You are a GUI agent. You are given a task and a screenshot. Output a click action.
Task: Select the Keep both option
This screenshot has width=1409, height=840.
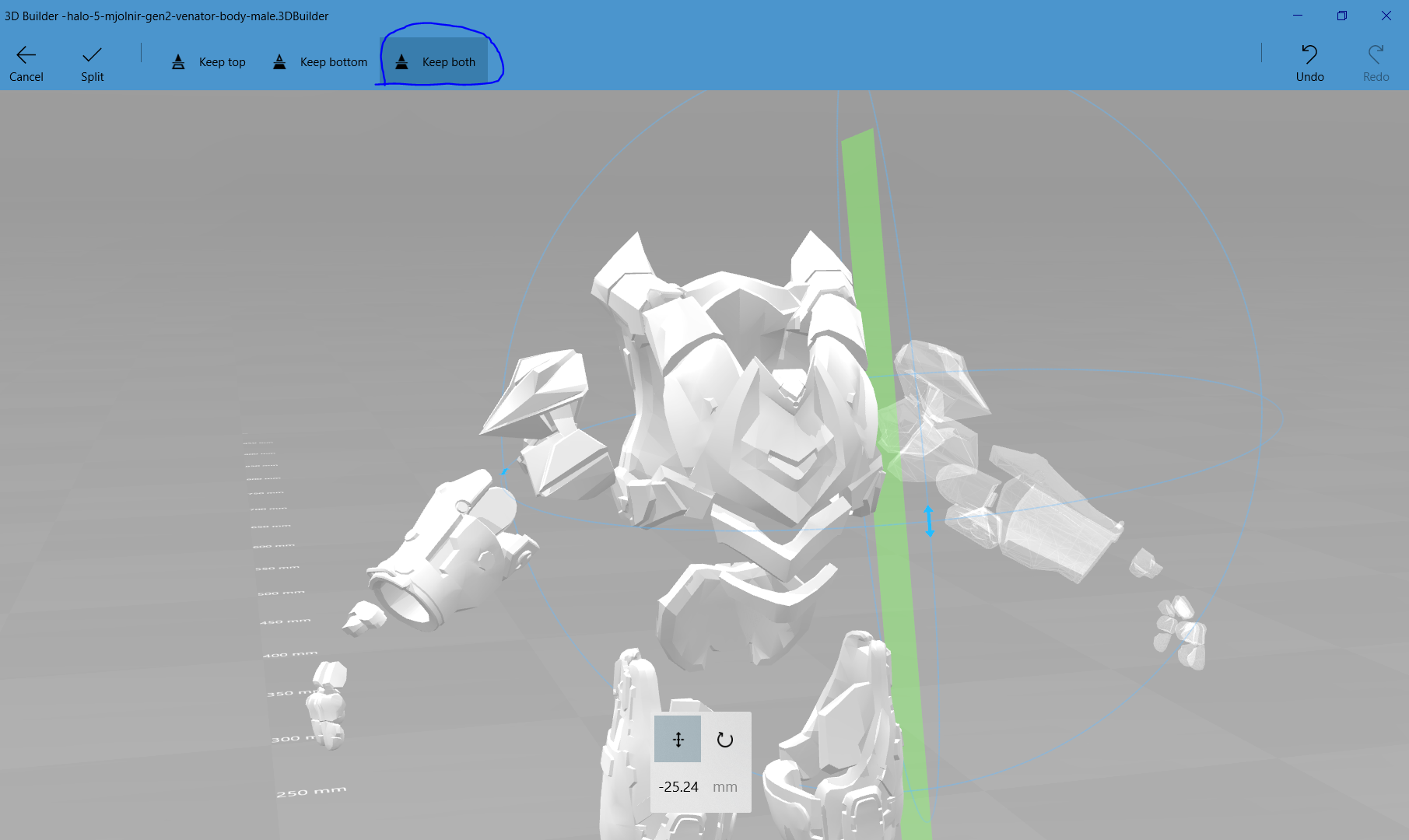point(435,61)
